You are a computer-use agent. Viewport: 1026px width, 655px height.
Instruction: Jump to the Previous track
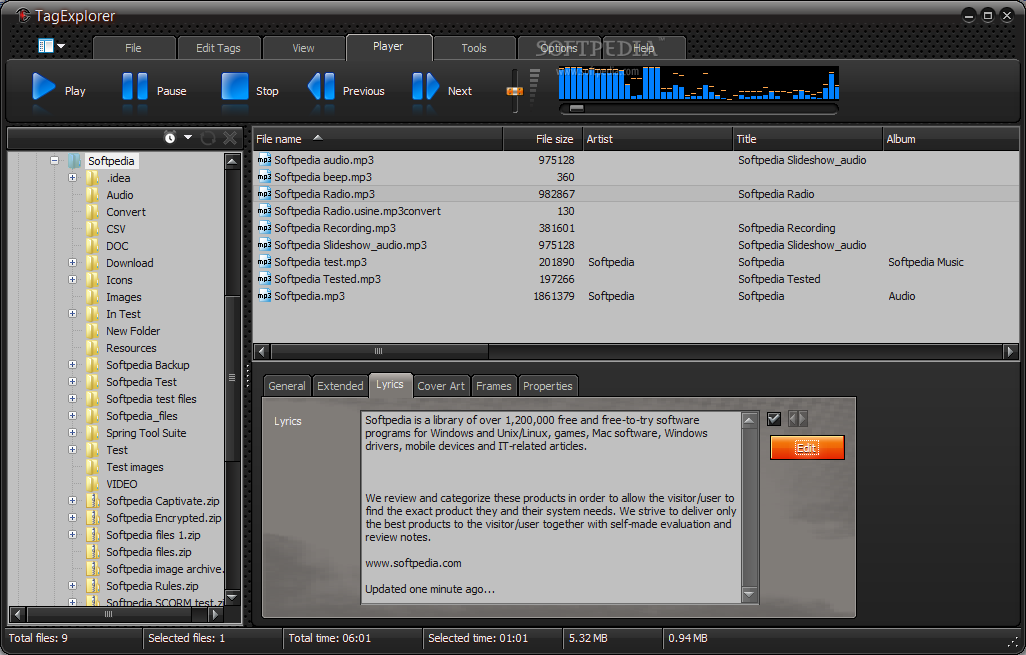pyautogui.click(x=321, y=86)
